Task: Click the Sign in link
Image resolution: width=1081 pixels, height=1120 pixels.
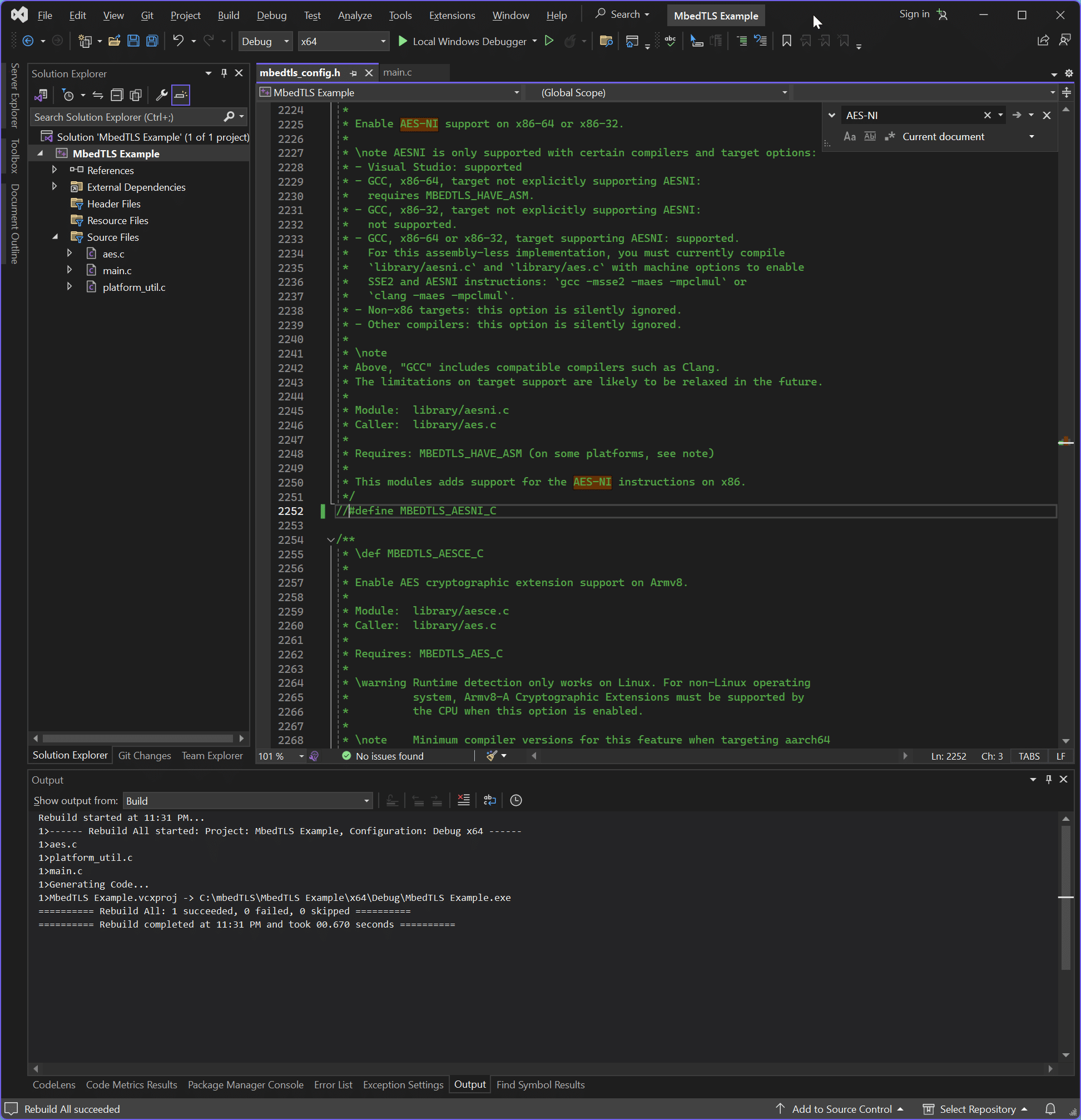Action: (914, 14)
